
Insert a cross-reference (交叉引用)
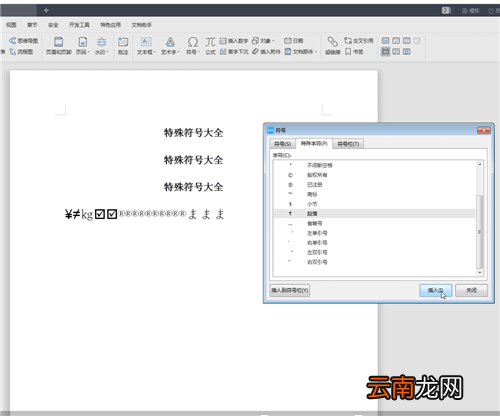pos(359,41)
